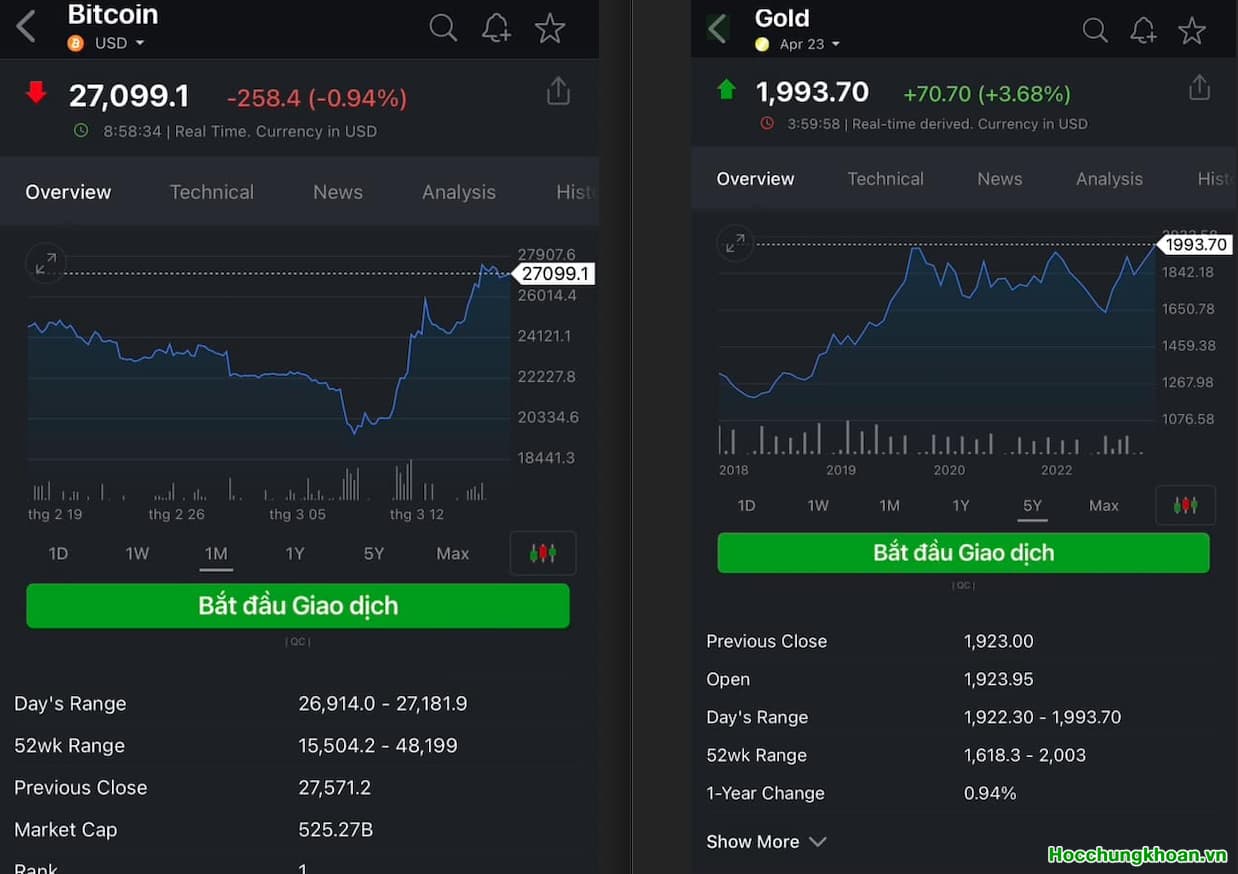Expand Show More in Gold details
The height and width of the screenshot is (874, 1238).
pyautogui.click(x=766, y=842)
